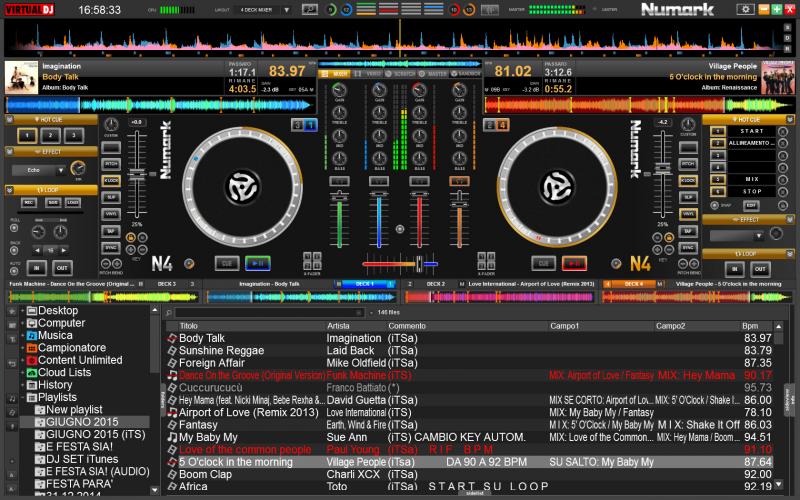Click the left deck effect amount knob
The height and width of the screenshot is (500, 800).
pos(78,168)
